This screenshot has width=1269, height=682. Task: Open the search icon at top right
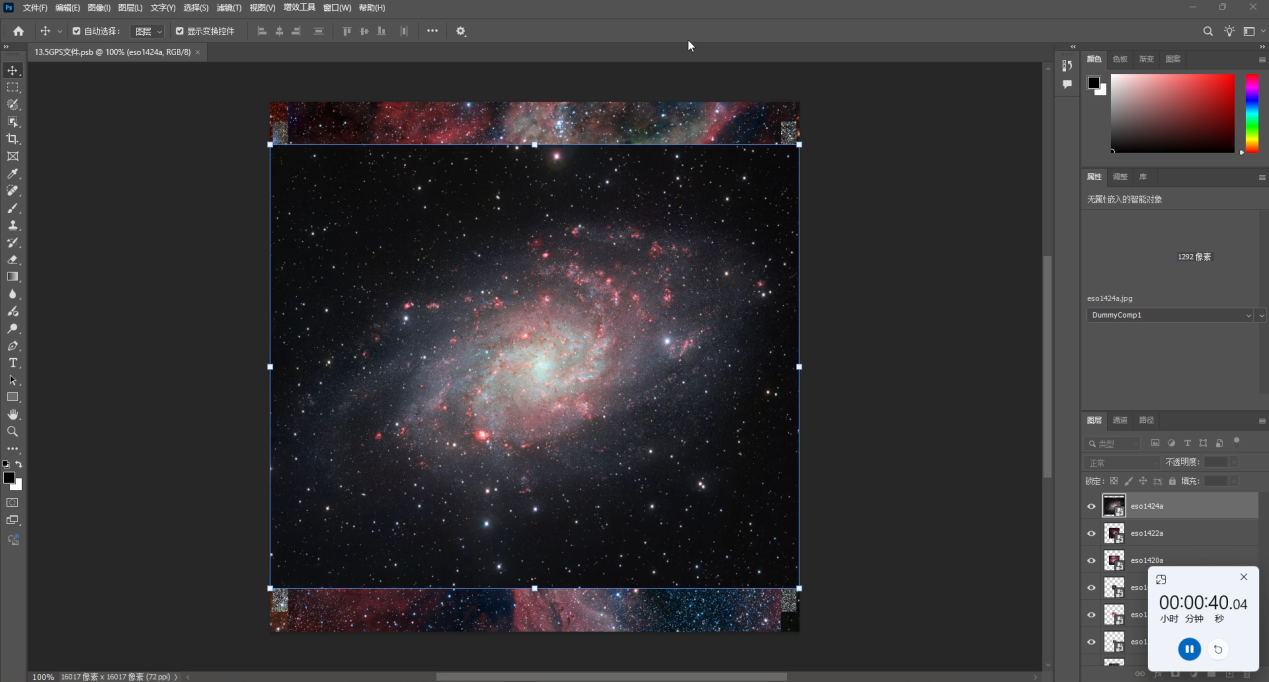click(x=1208, y=31)
